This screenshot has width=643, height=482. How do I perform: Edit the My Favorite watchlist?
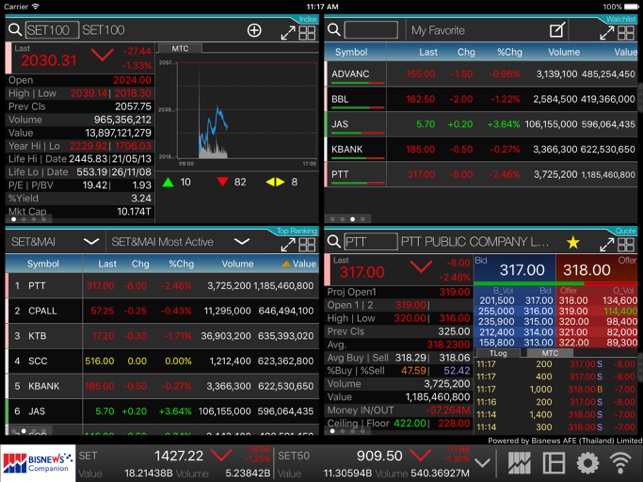tap(557, 30)
